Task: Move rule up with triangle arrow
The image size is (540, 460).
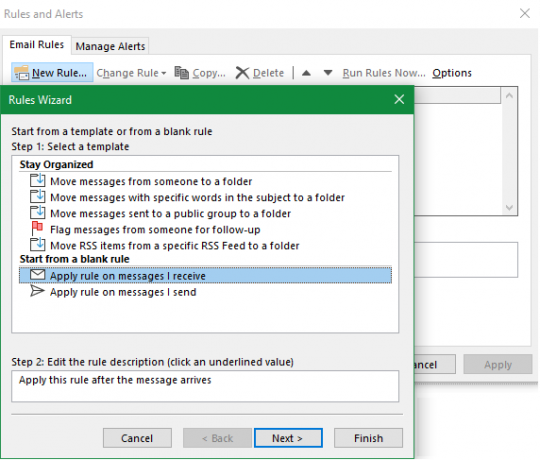Action: (x=306, y=73)
